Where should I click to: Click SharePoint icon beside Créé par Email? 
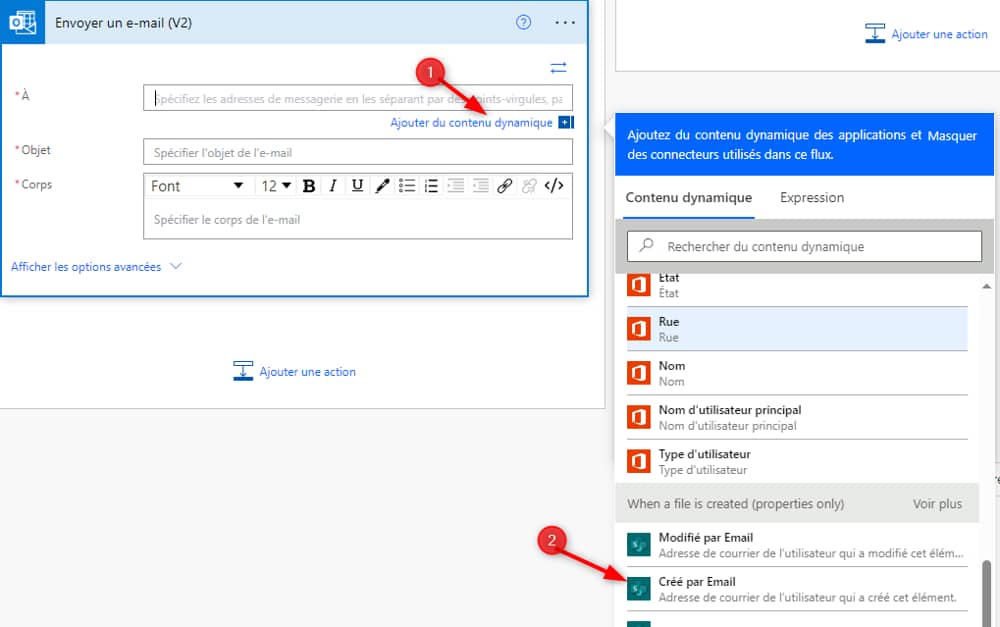(638, 589)
